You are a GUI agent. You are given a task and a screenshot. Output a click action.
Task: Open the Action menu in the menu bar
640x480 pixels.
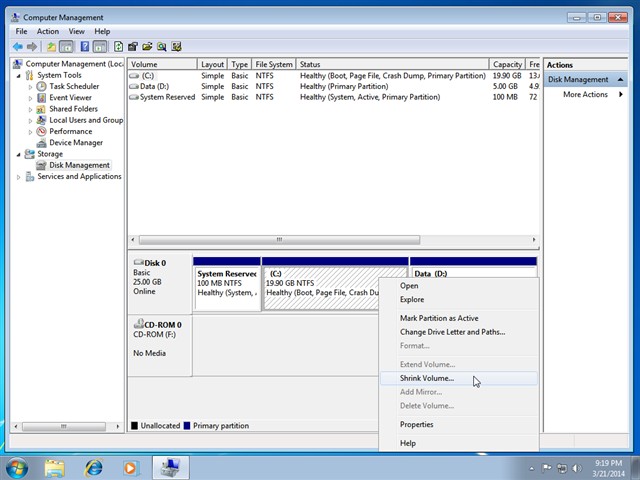tap(48, 31)
